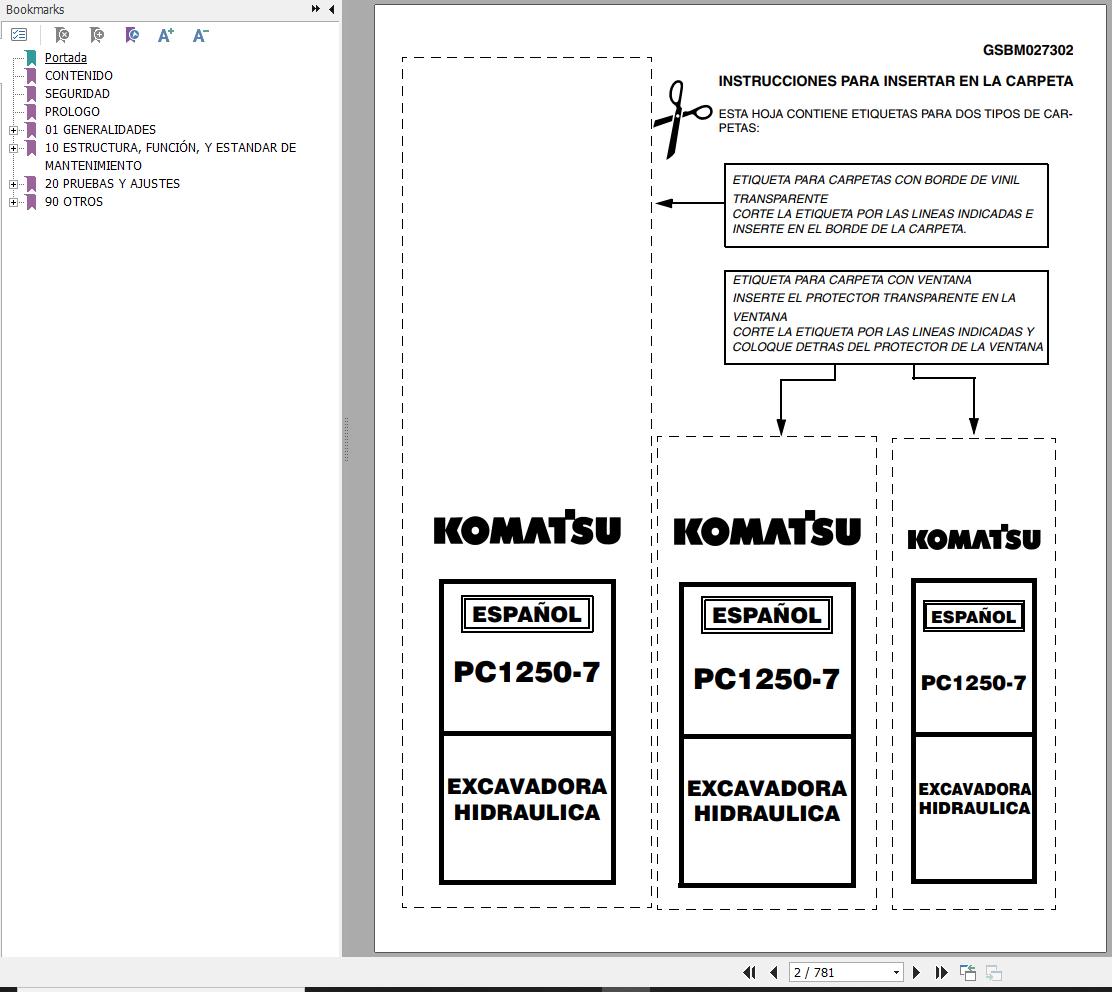Click the INSTRUCCIONES PARA INSERTAR EN LA CARPETA heading
Image resolution: width=1112 pixels, height=992 pixels.
(896, 81)
